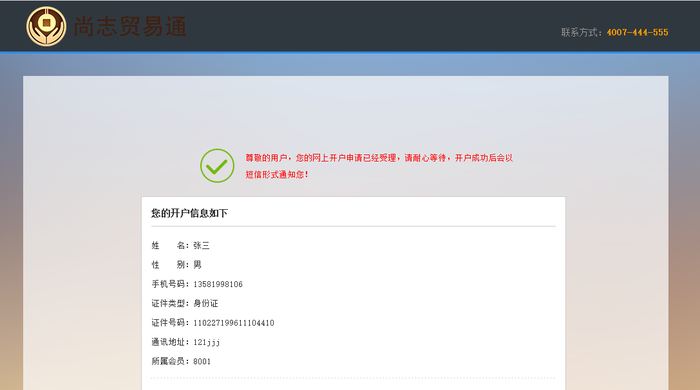Select the gender value 男

pyautogui.click(x=197, y=265)
